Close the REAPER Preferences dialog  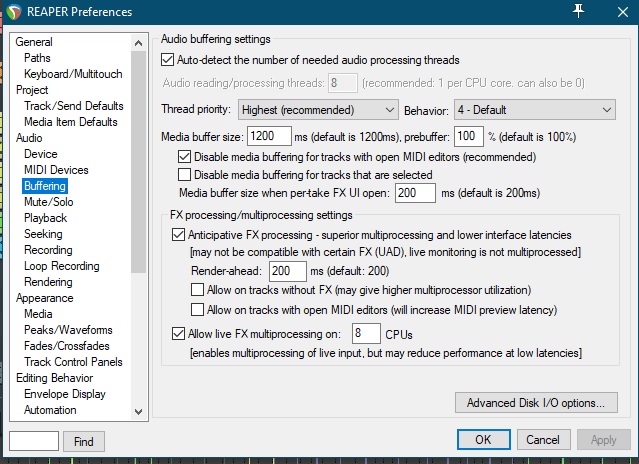click(623, 12)
